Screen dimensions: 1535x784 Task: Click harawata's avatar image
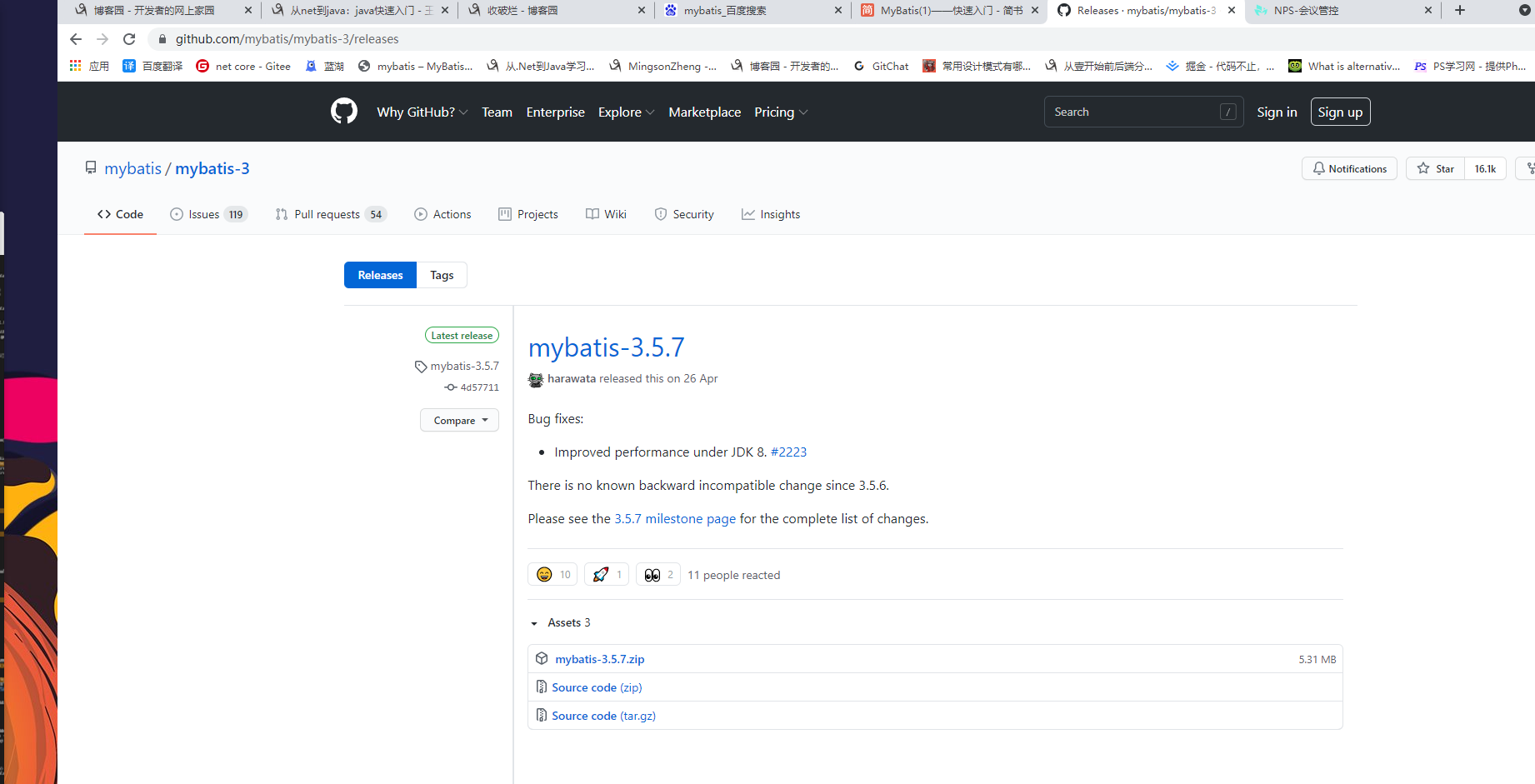[x=536, y=379]
